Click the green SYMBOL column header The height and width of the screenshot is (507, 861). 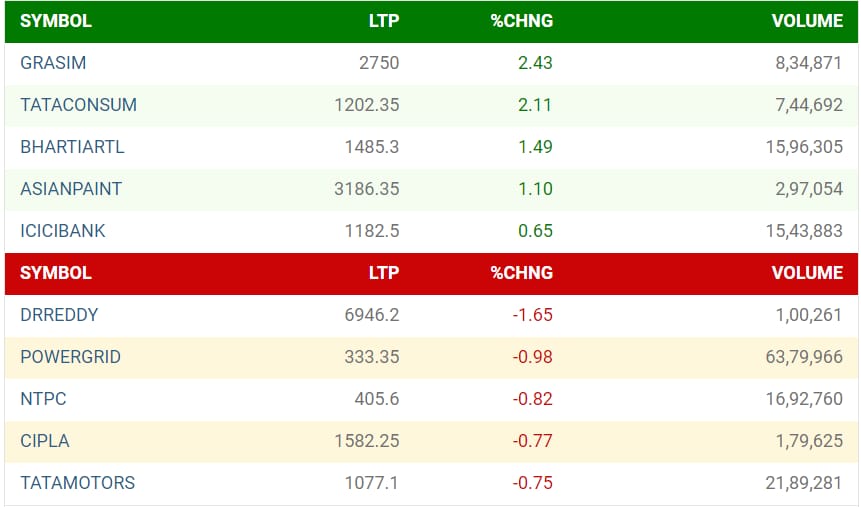click(56, 21)
